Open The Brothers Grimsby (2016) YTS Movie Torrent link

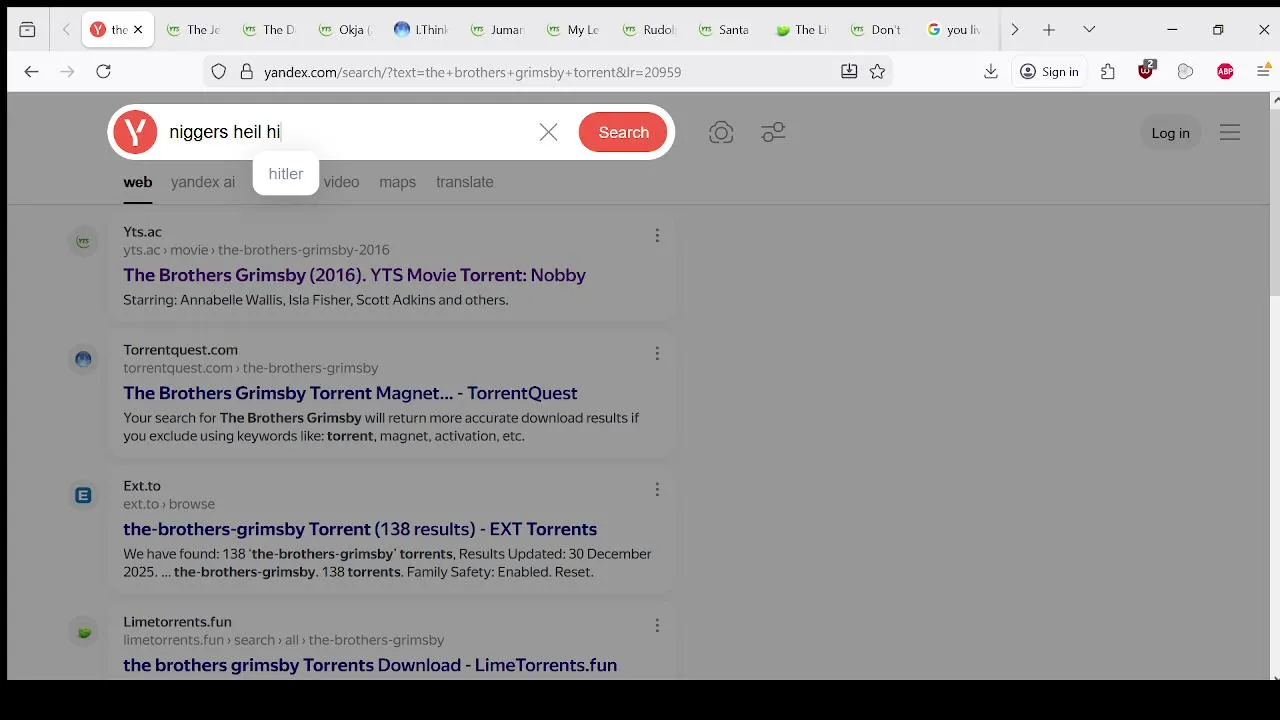click(x=354, y=275)
